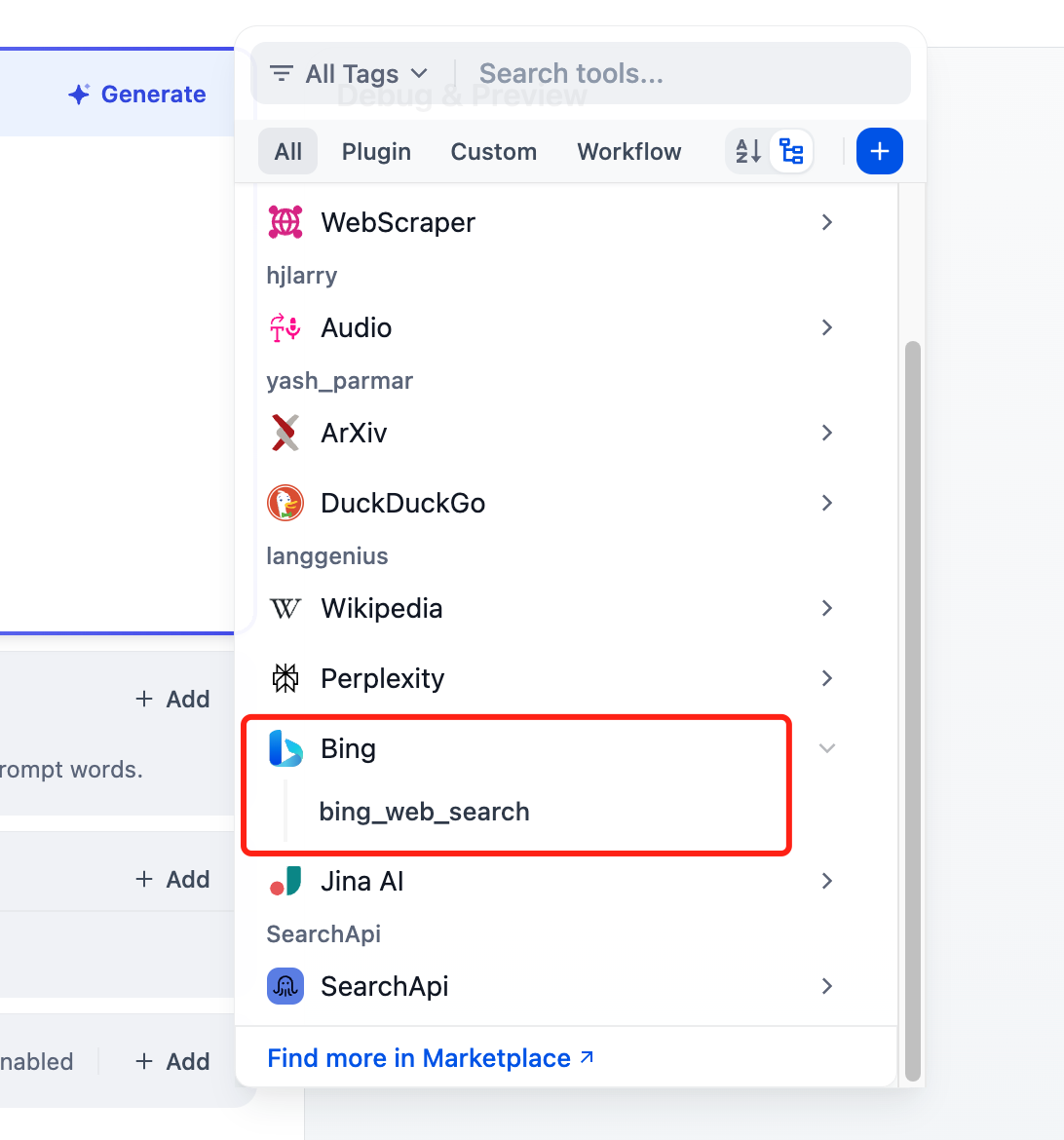Viewport: 1064px width, 1140px height.
Task: Switch to grouped tree view
Action: click(x=791, y=152)
